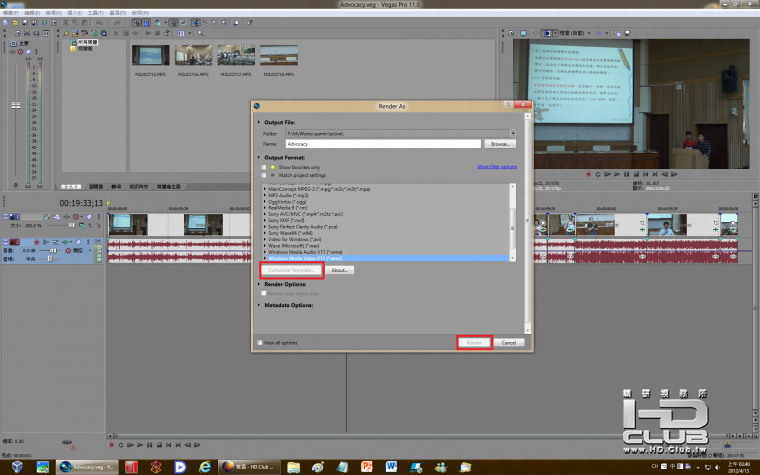Click the video track level slider

72,225
